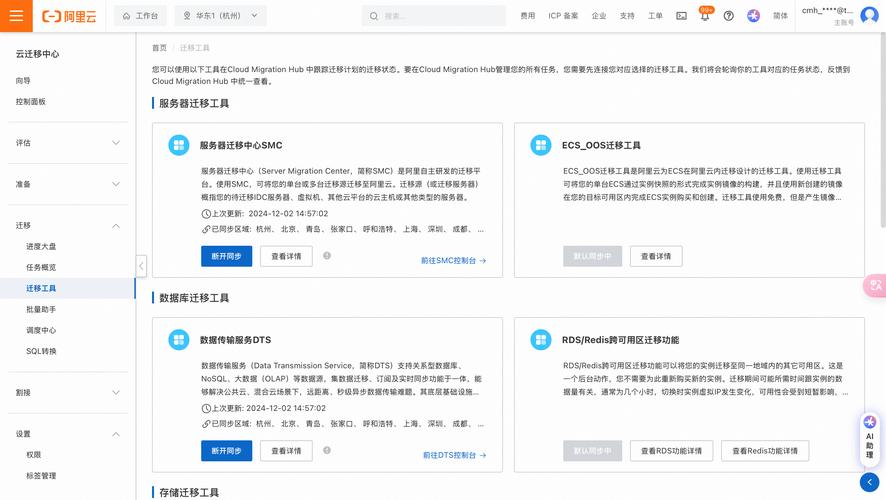Open the orange hamburger main menu
Viewport: 886px width, 500px height.
[x=16, y=16]
